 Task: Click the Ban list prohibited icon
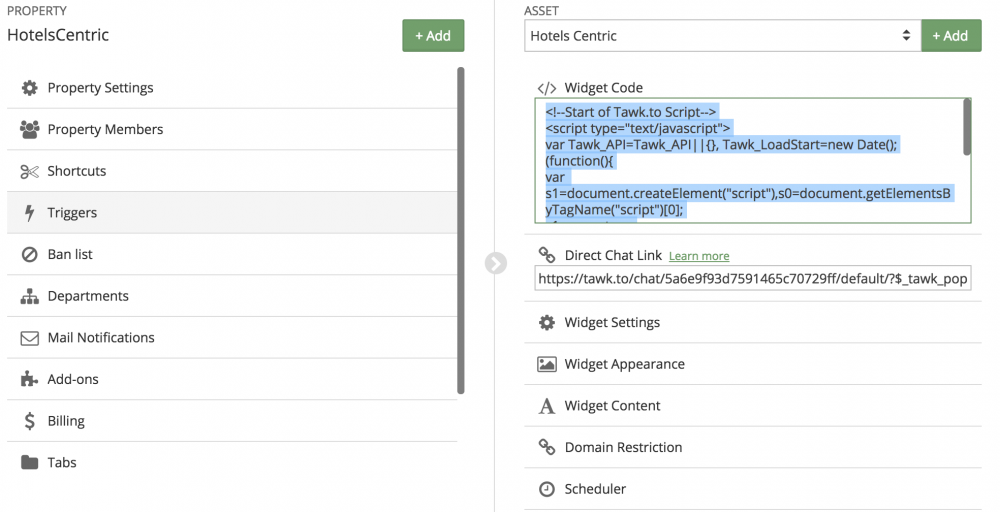pos(29,254)
